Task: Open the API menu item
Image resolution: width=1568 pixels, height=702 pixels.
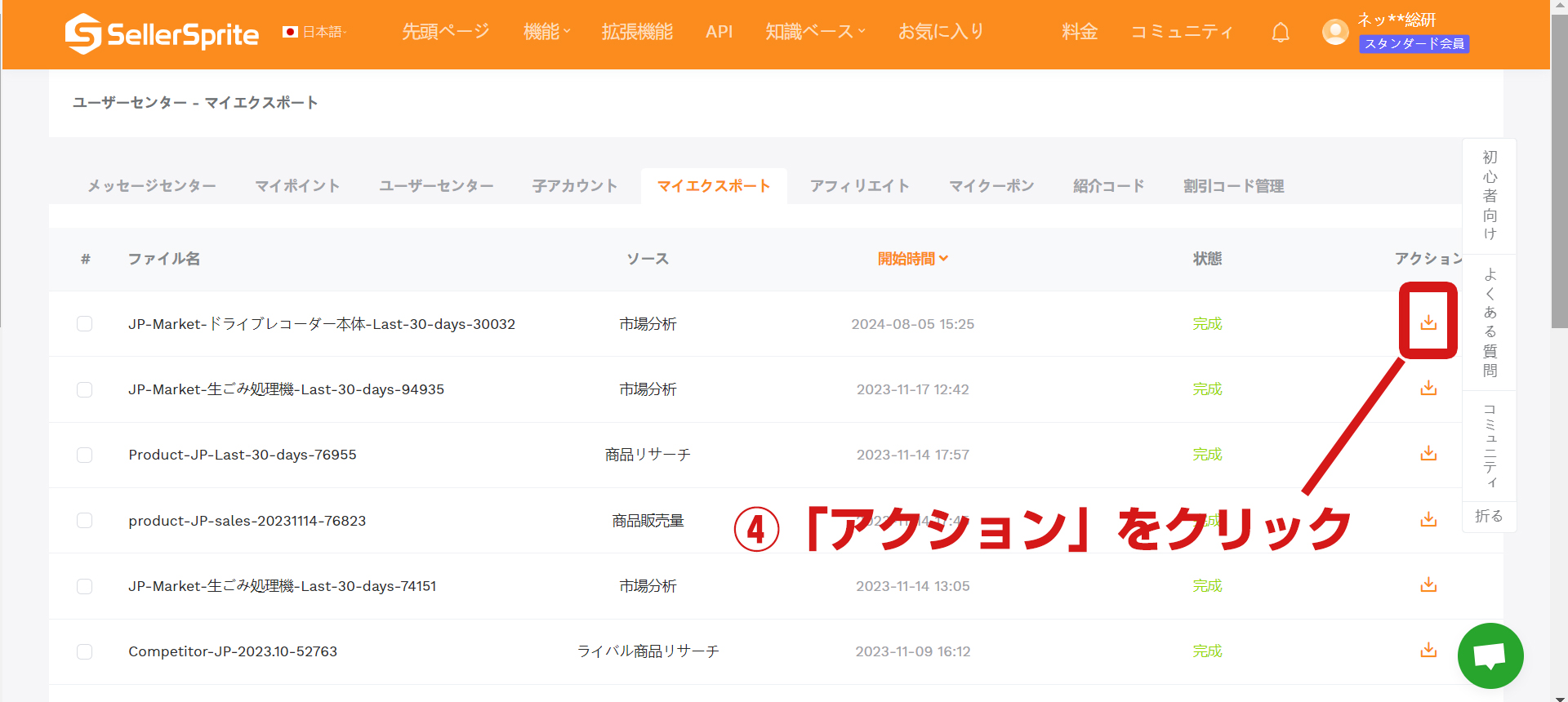Action: 719,32
